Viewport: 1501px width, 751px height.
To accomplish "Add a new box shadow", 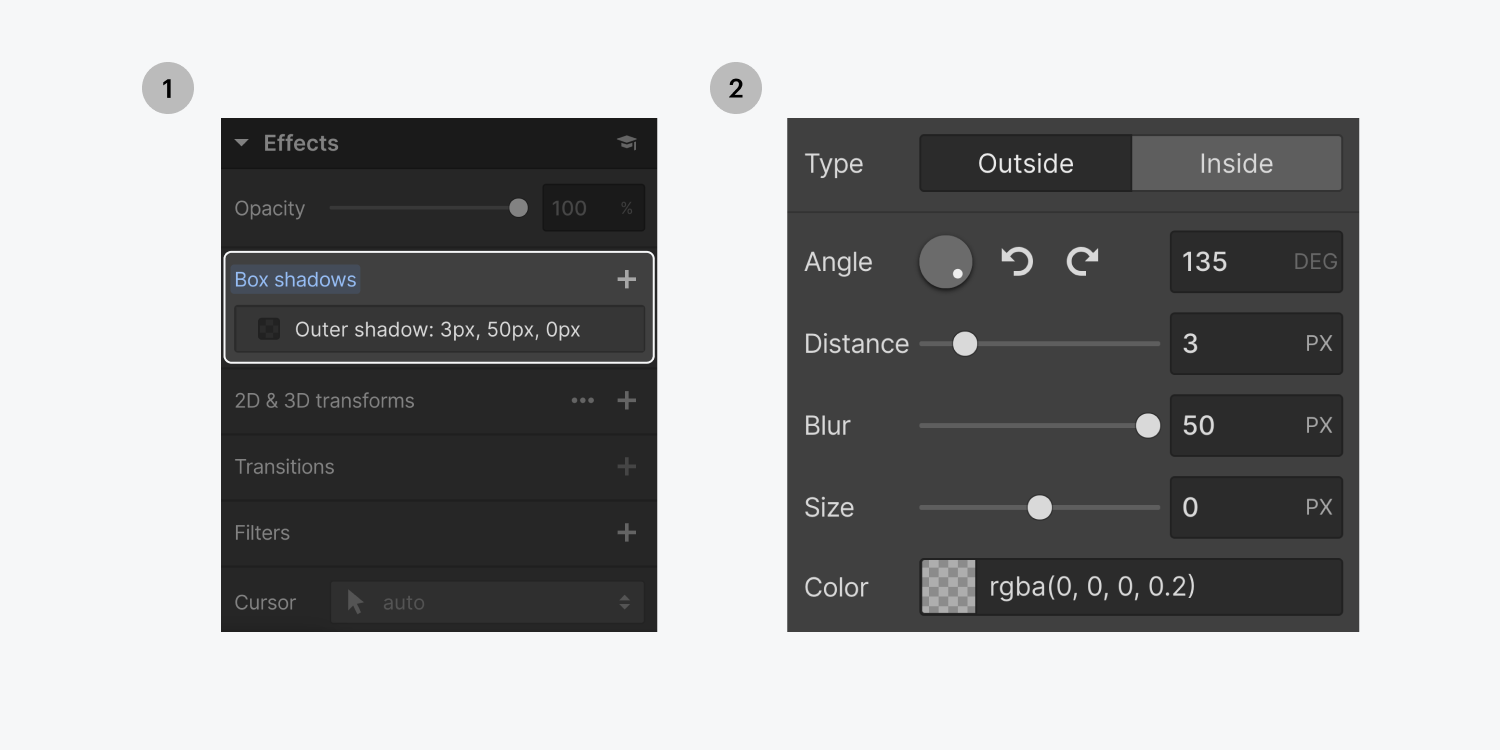I will [627, 280].
